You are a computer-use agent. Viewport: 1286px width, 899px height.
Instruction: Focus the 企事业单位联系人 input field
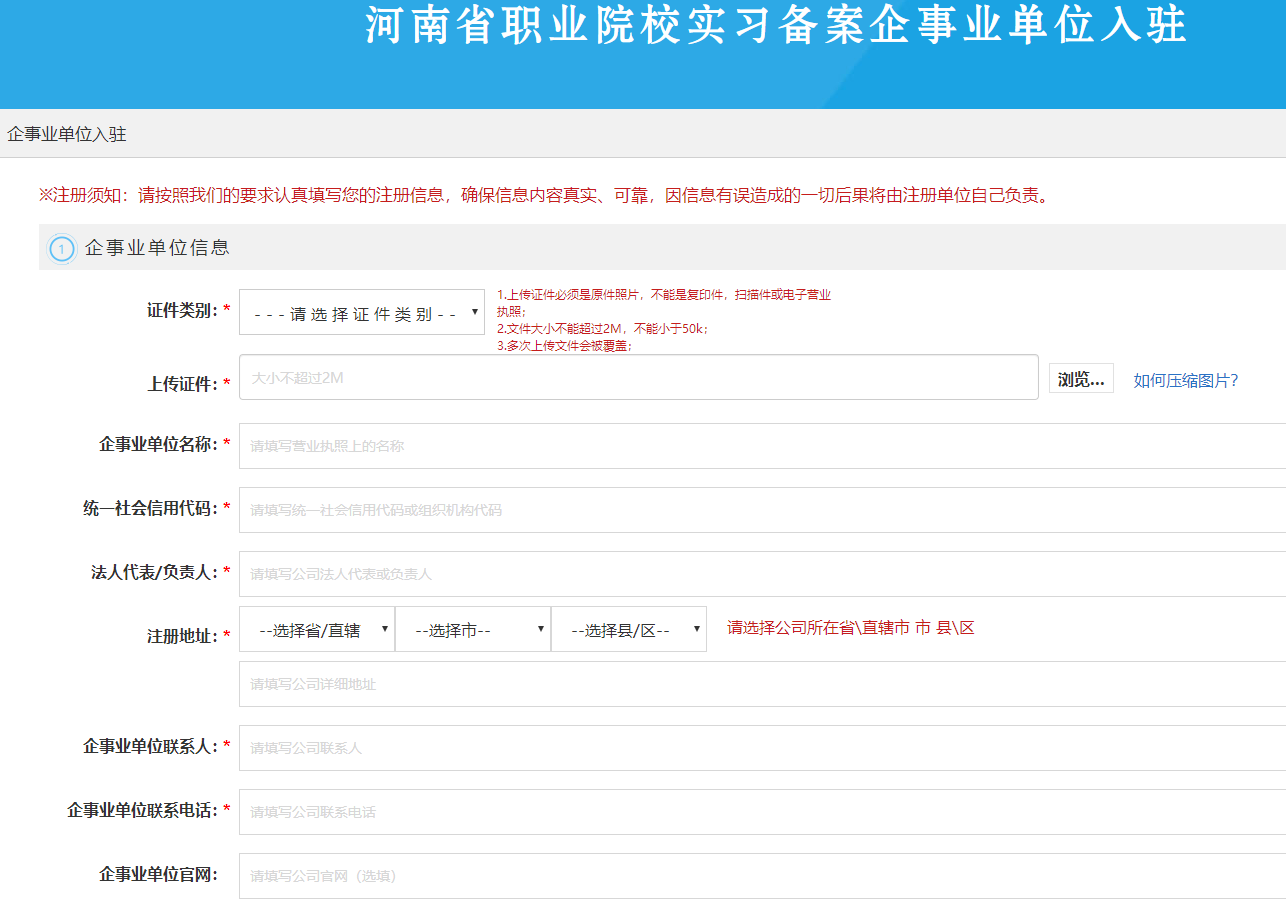click(760, 748)
